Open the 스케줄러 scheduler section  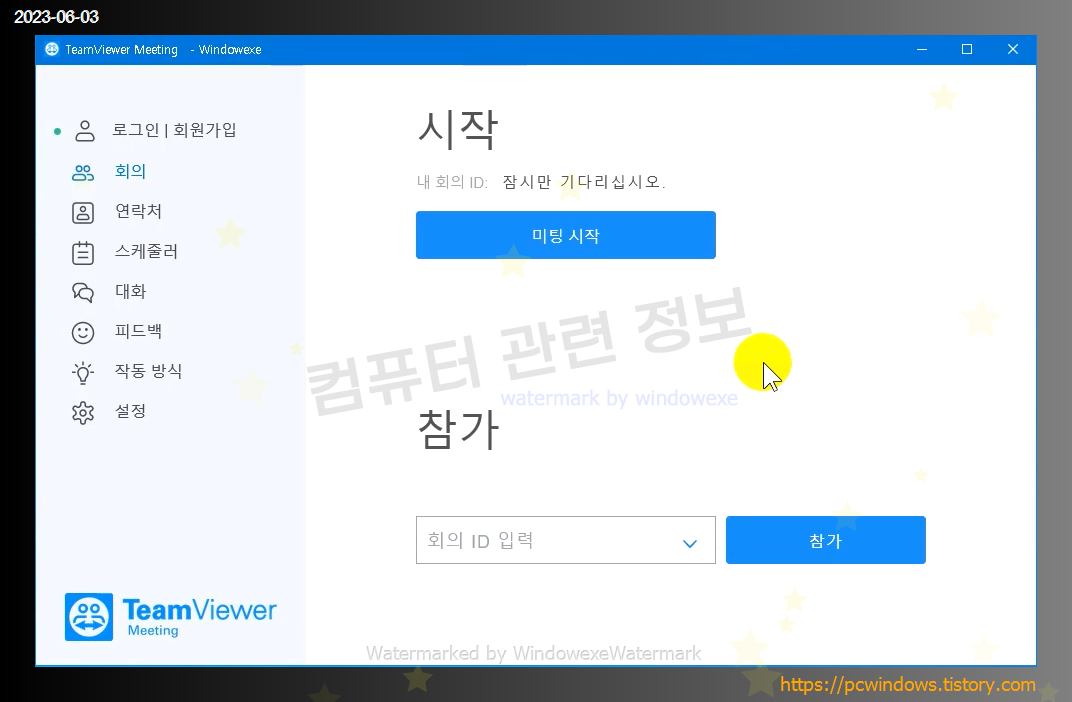[x=146, y=251]
